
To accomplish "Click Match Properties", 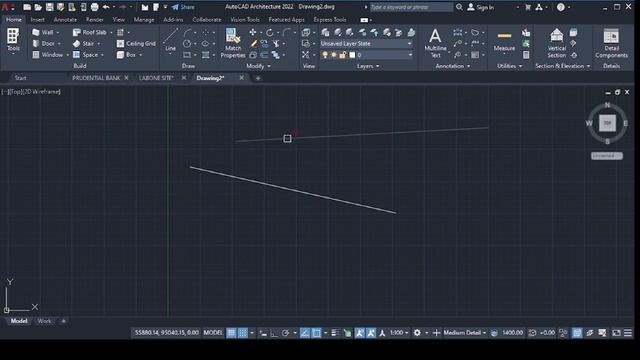I will pyautogui.click(x=233, y=43).
